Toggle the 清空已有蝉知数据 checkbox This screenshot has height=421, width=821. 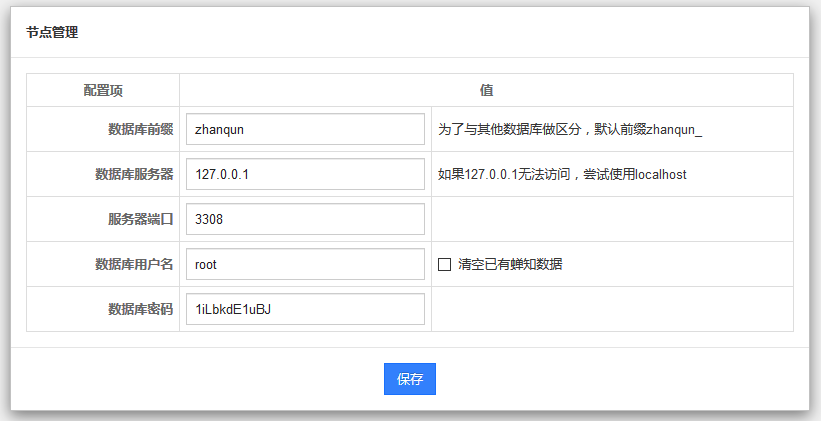click(x=445, y=264)
